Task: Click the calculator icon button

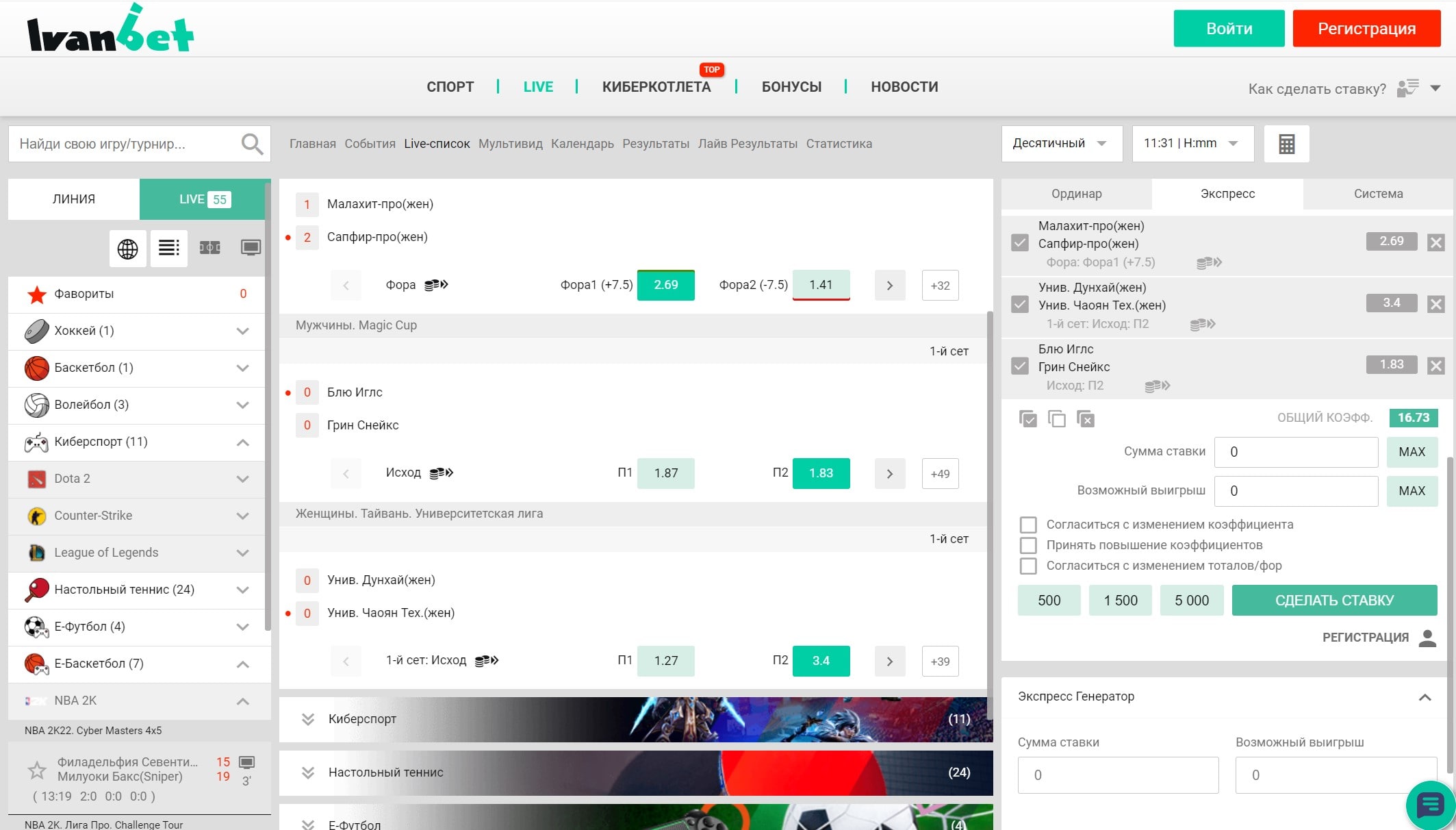Action: (x=1286, y=144)
